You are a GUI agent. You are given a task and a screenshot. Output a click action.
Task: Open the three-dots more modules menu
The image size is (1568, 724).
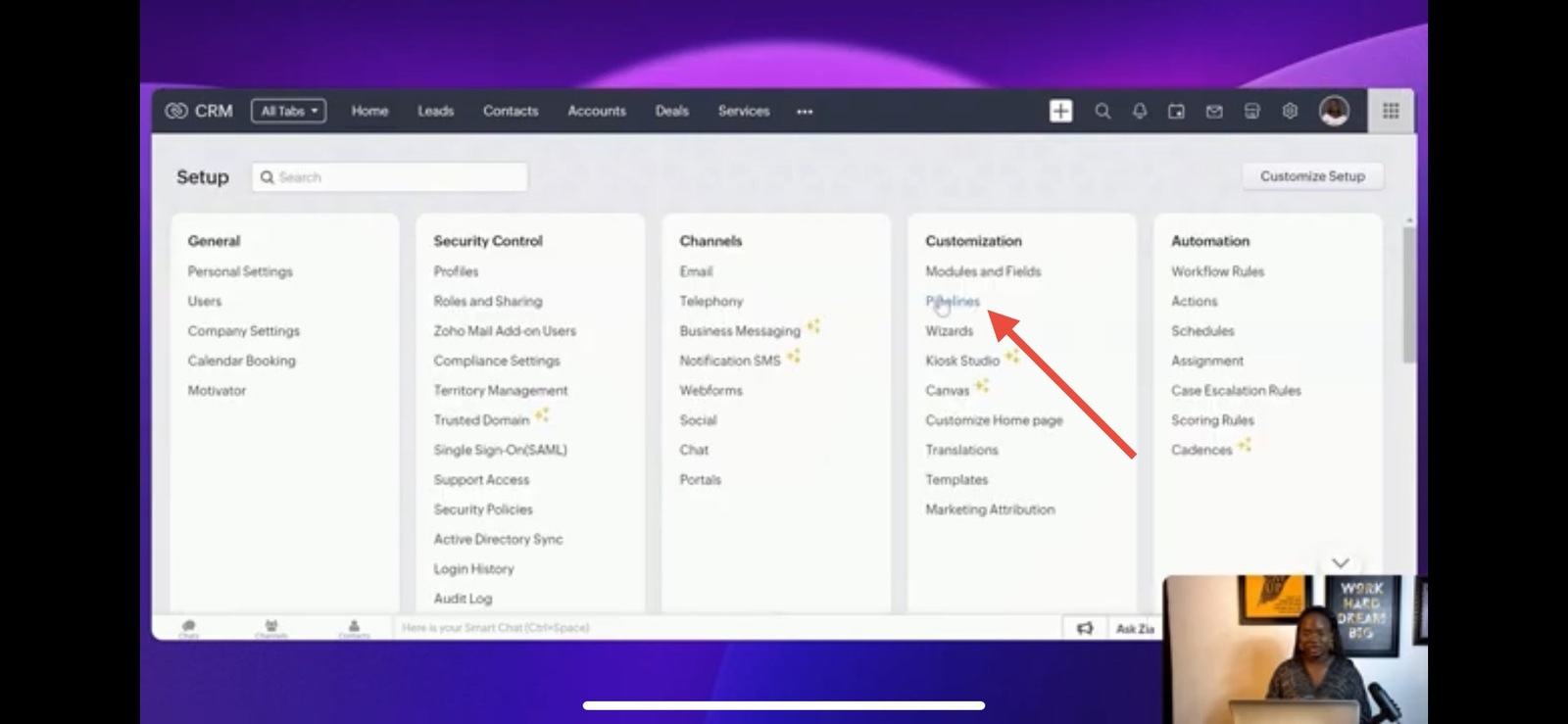coord(805,112)
